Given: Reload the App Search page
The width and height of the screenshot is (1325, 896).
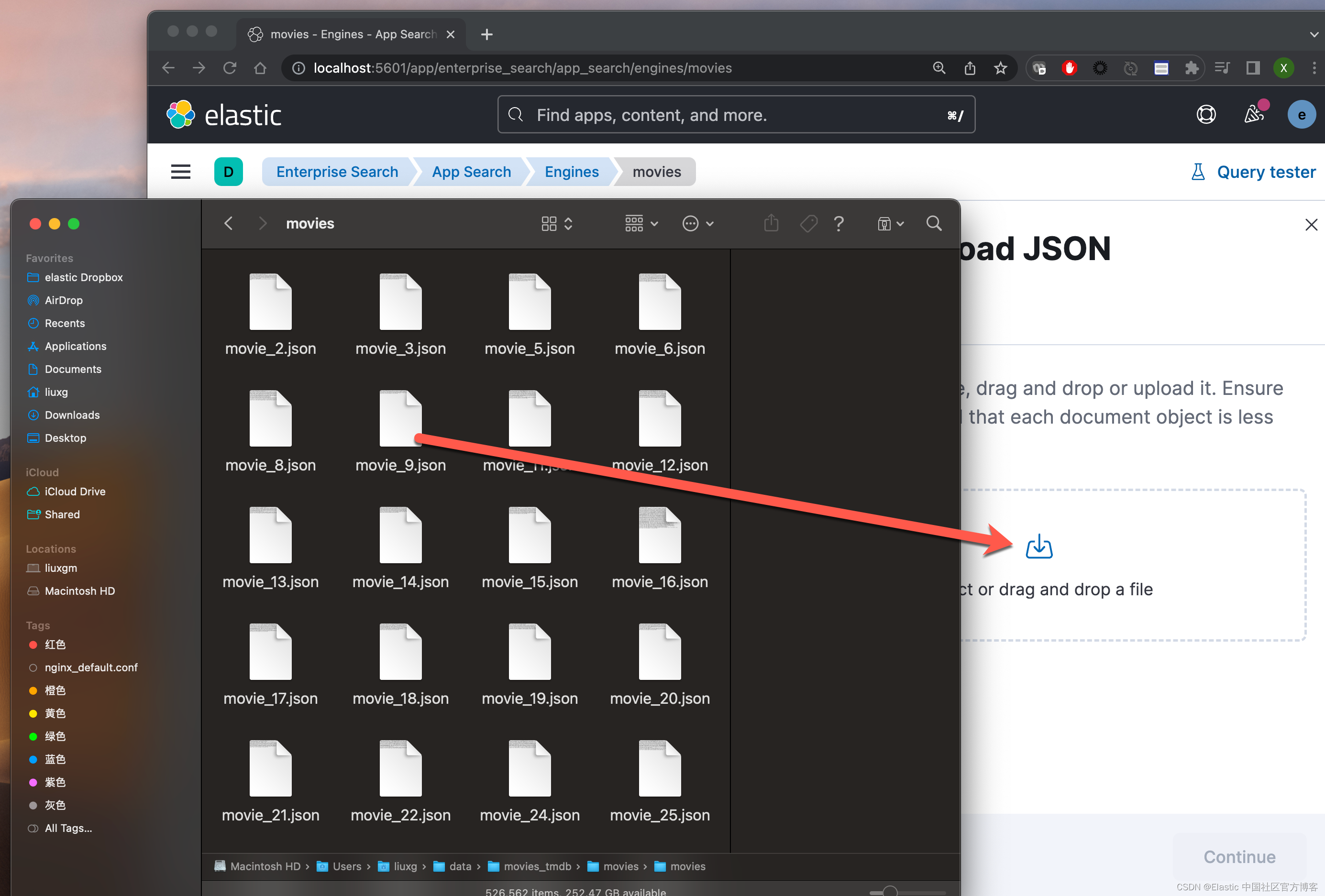Looking at the screenshot, I should click(230, 68).
